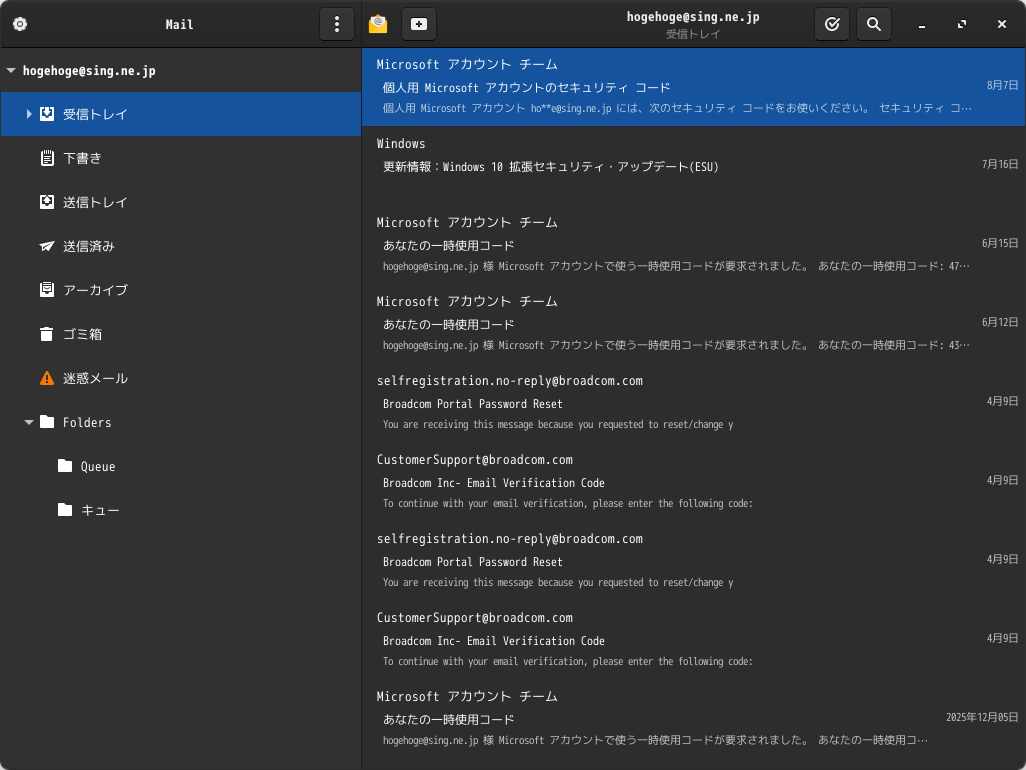
Task: Open the Windows 10 ESU update email
Action: pos(694,166)
